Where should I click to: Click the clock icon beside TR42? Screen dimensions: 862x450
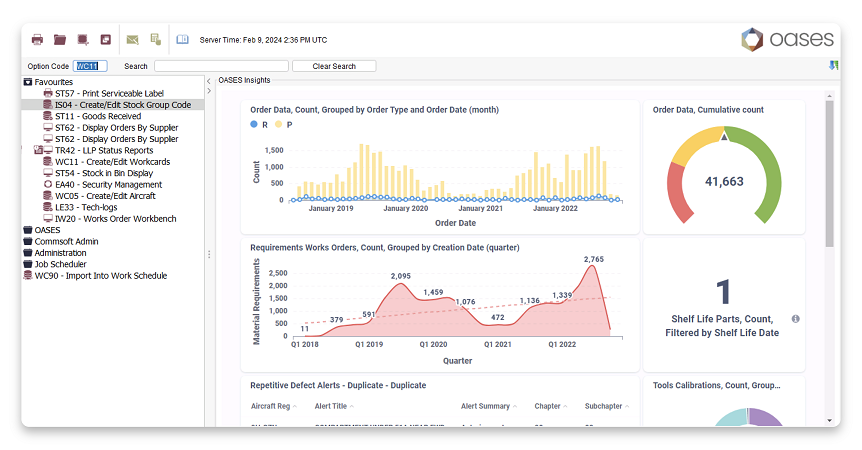pyautogui.click(x=38, y=150)
